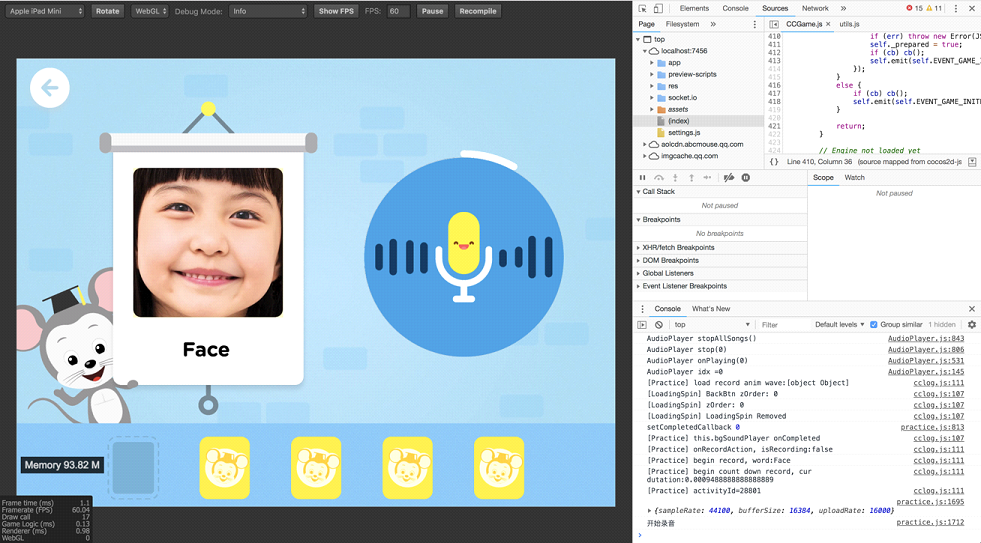Toggle pause on exceptions button
Image resolution: width=981 pixels, height=543 pixels.
click(x=746, y=178)
